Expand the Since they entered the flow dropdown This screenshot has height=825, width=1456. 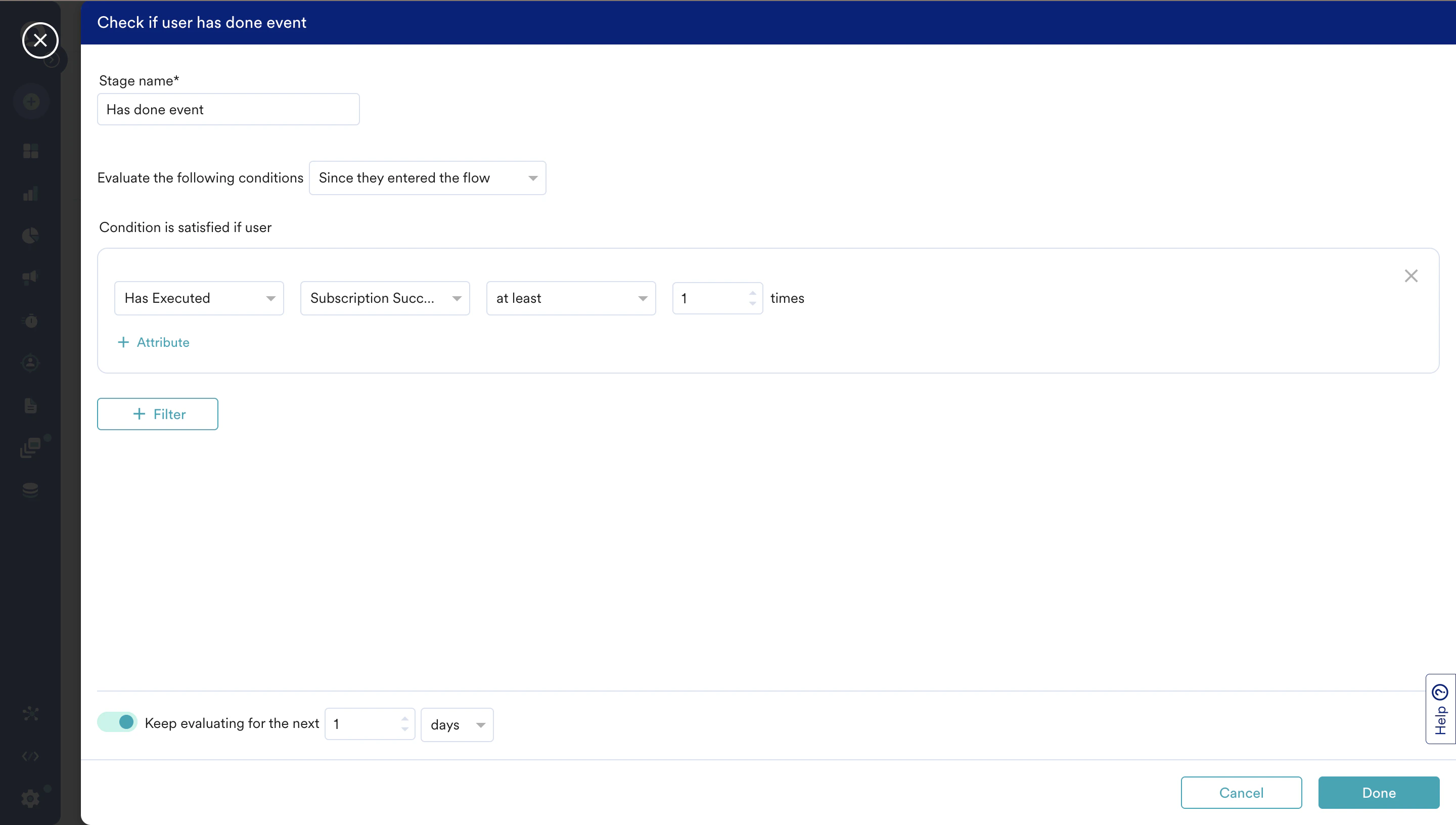tap(427, 178)
